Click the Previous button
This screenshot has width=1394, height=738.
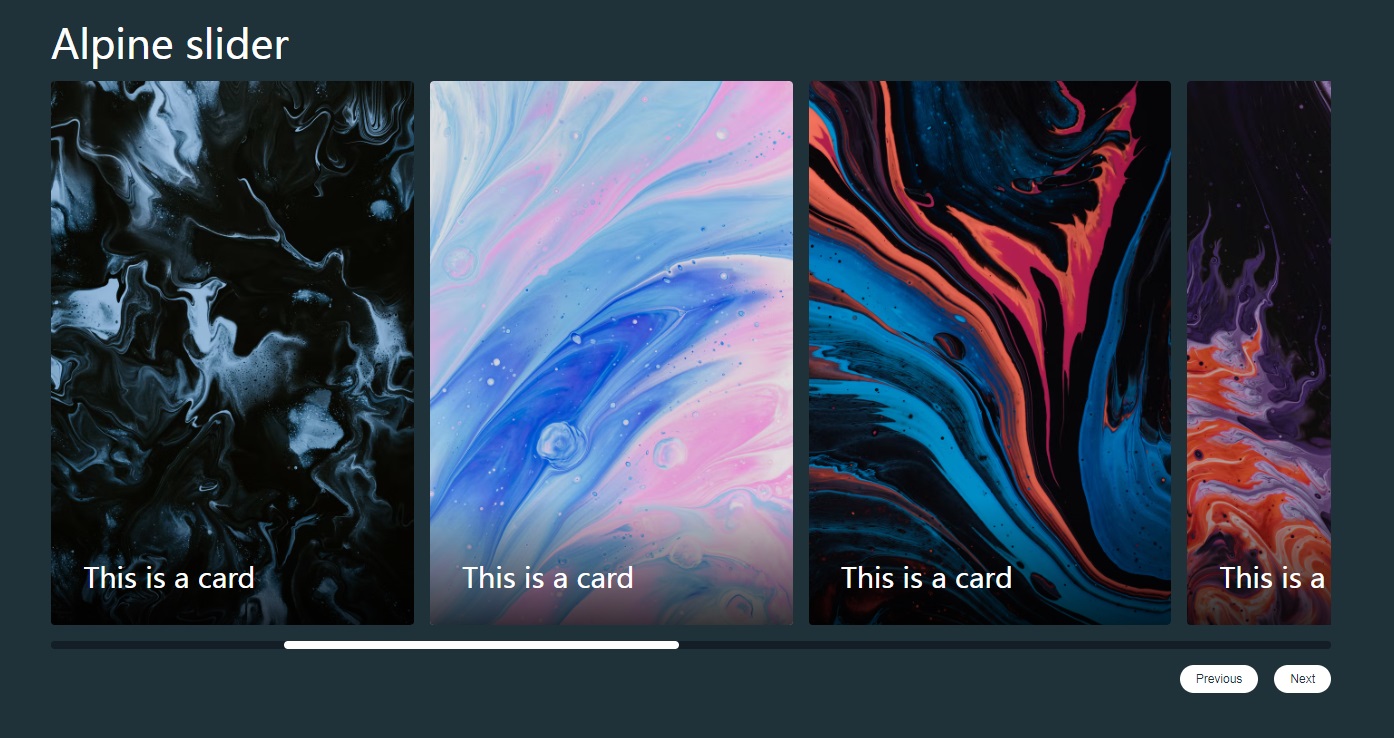(x=1218, y=678)
